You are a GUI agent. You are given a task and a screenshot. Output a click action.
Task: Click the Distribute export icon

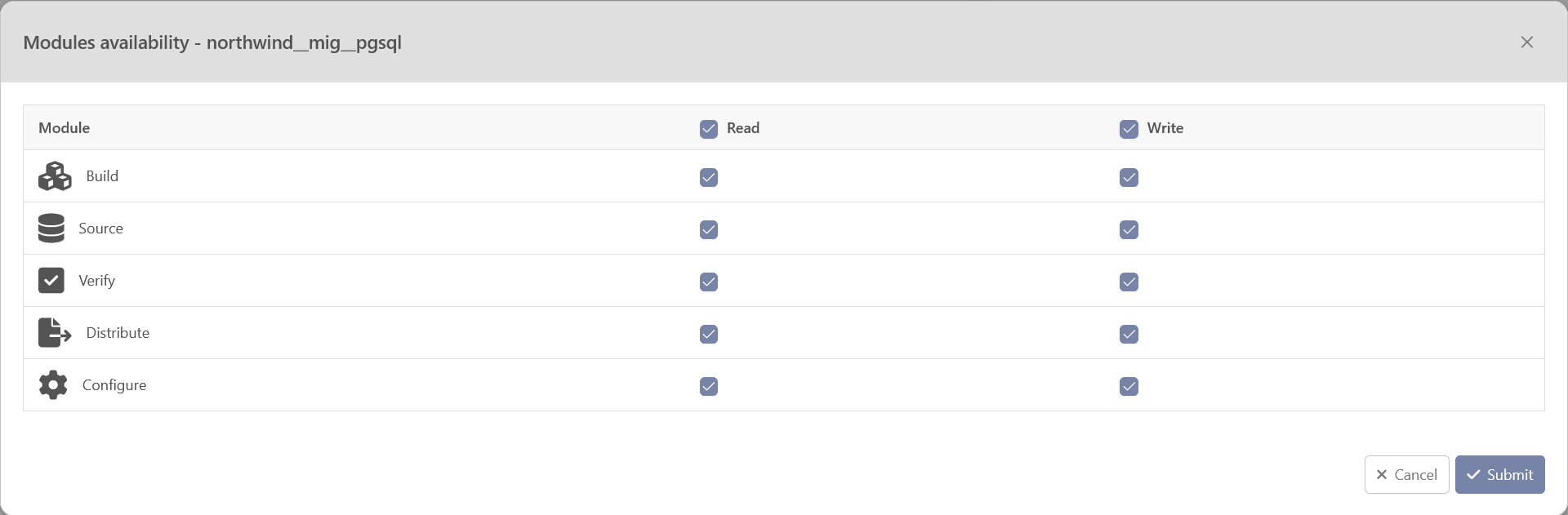(x=55, y=333)
